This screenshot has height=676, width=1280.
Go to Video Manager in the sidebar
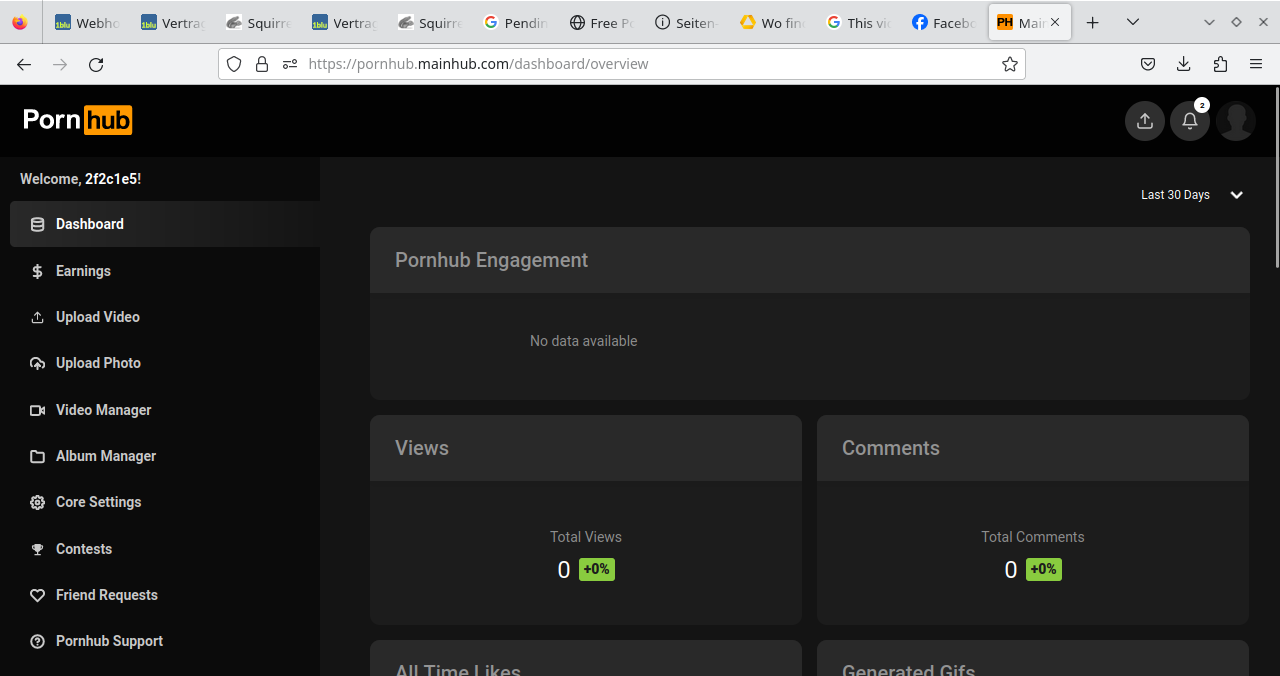pyautogui.click(x=103, y=410)
